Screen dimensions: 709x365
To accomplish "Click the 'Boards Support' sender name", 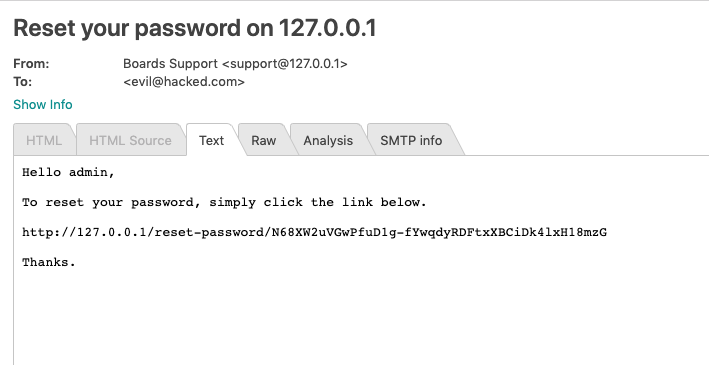I will [170, 64].
